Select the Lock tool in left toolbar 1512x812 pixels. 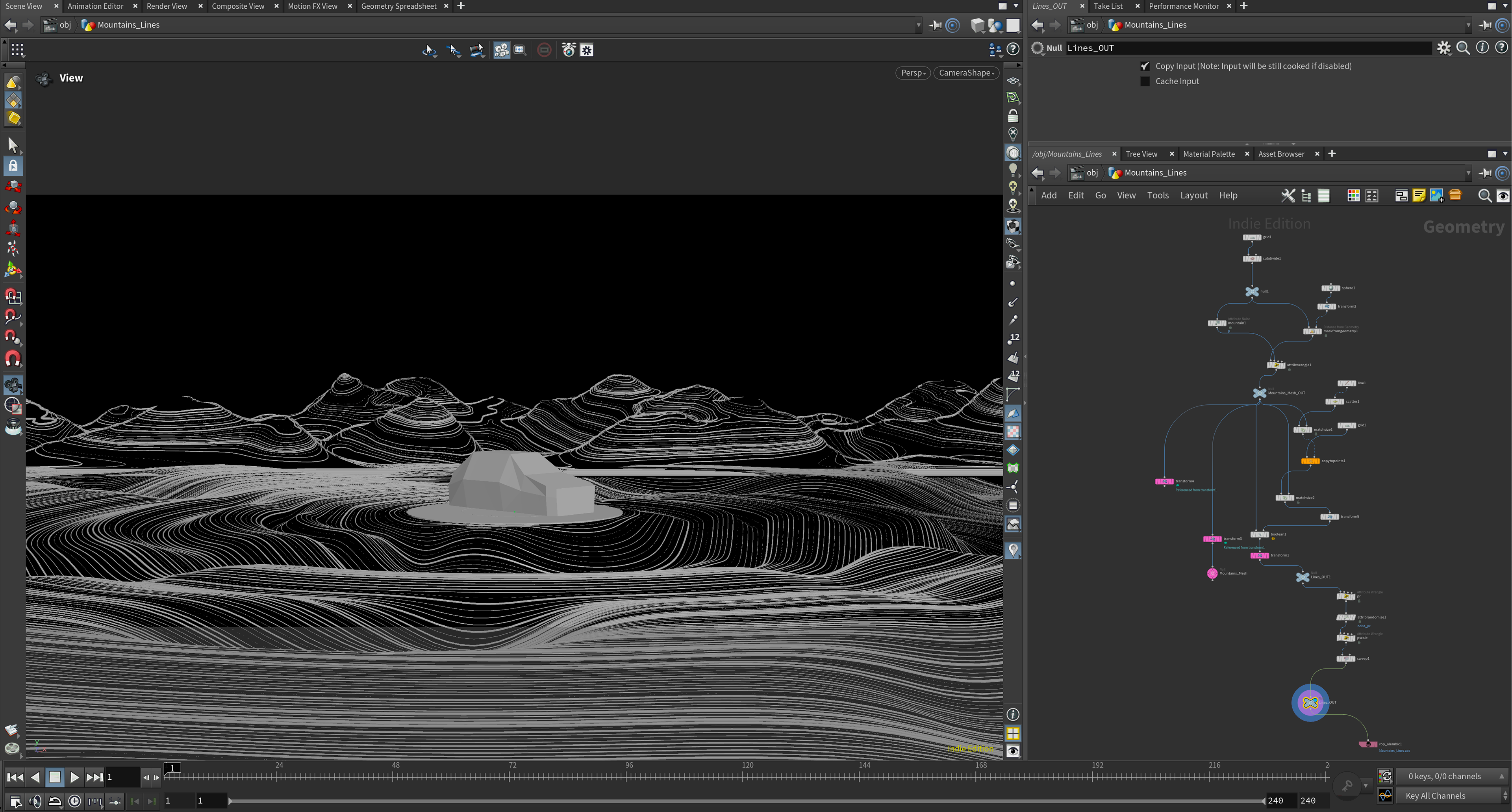(x=13, y=166)
